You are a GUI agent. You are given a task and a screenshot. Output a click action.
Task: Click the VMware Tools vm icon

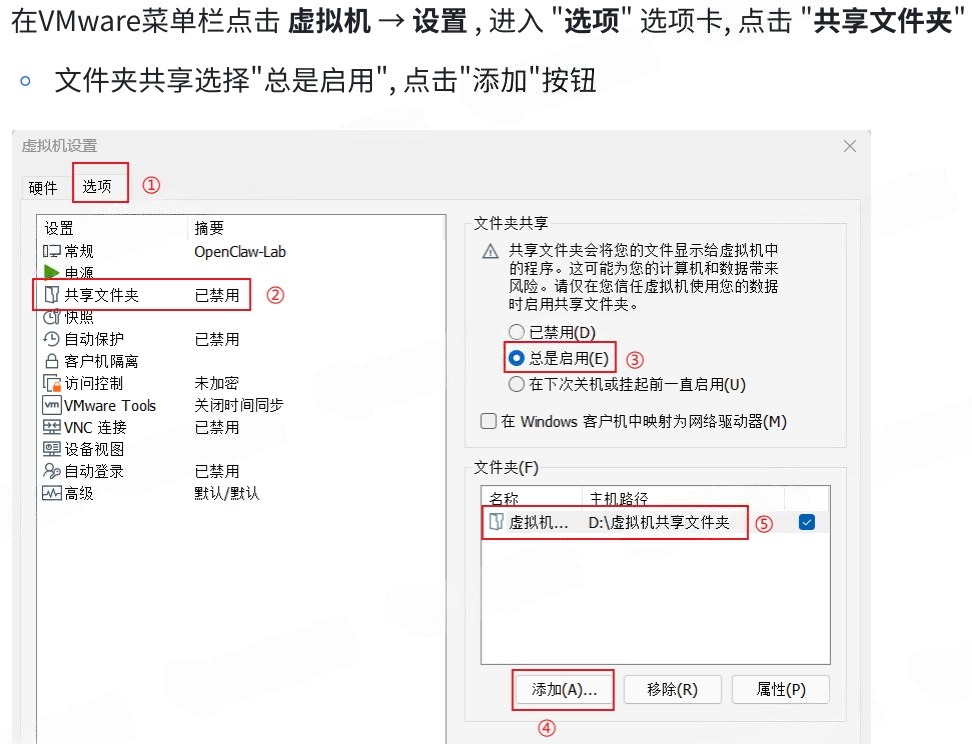tap(52, 405)
